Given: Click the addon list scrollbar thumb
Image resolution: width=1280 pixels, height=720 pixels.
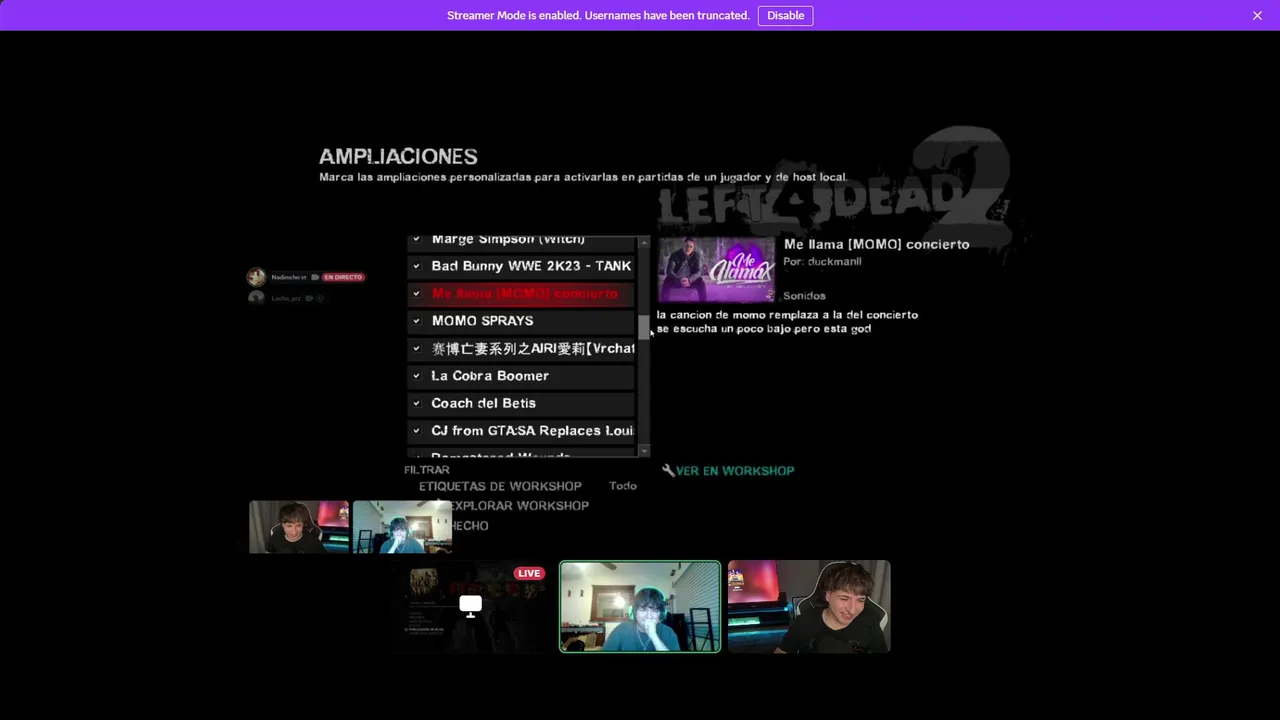Looking at the screenshot, I should point(644,327).
